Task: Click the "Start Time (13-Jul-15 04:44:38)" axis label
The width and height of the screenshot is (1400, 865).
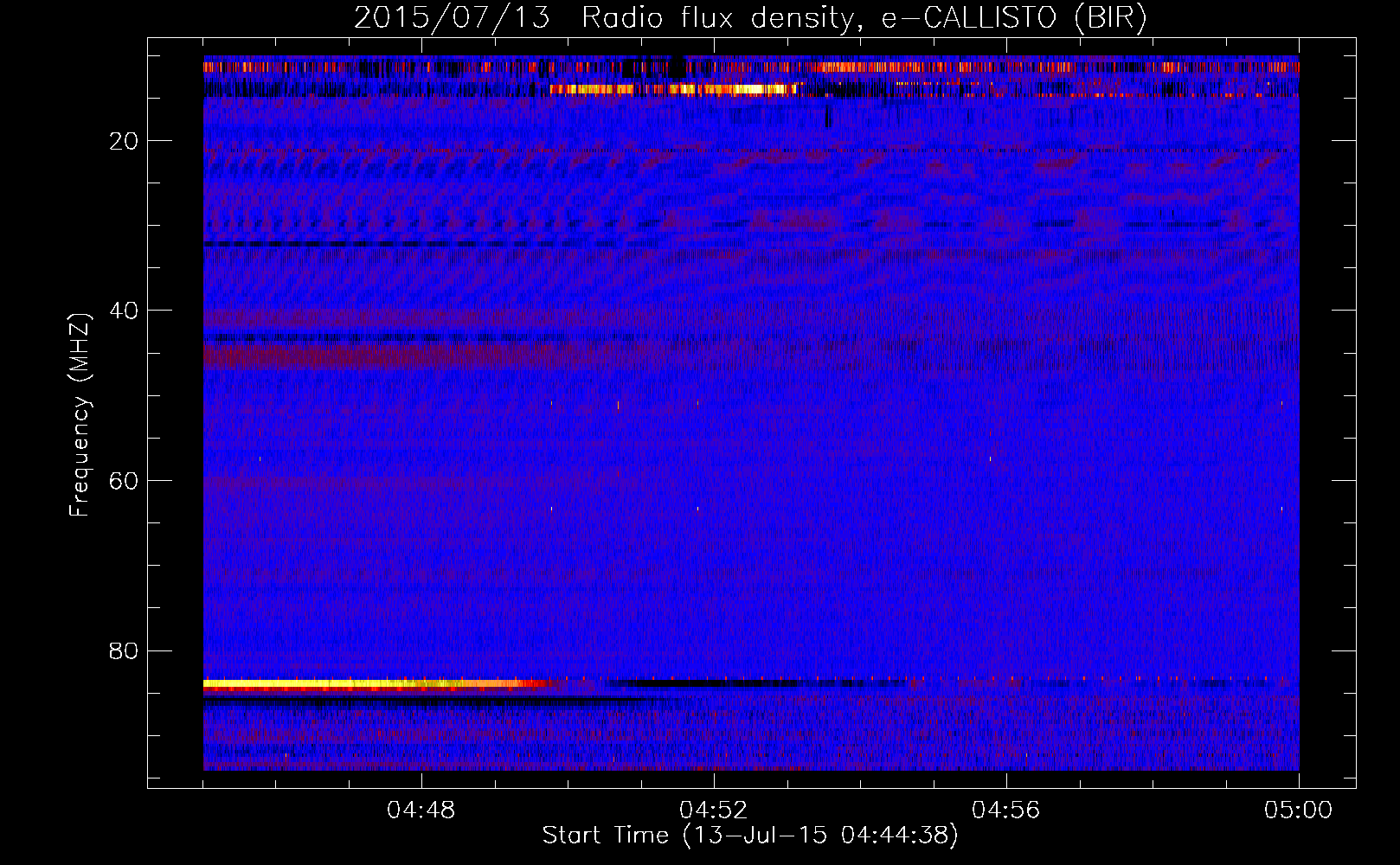Action: click(x=750, y=836)
